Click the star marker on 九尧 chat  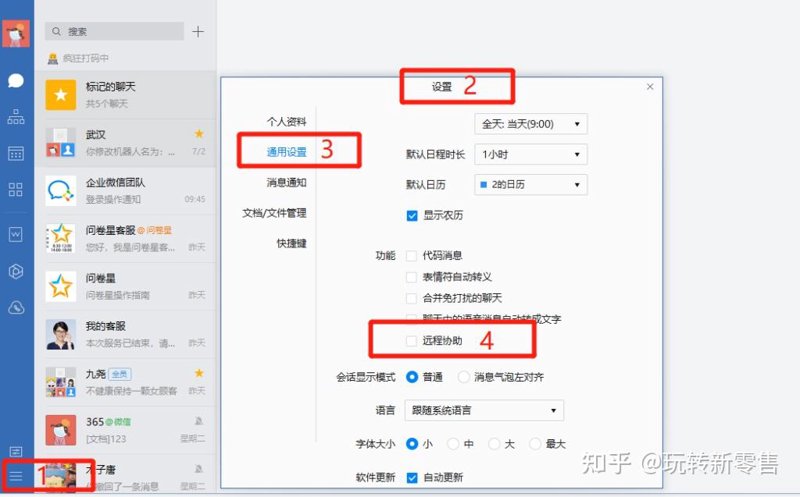coord(199,373)
